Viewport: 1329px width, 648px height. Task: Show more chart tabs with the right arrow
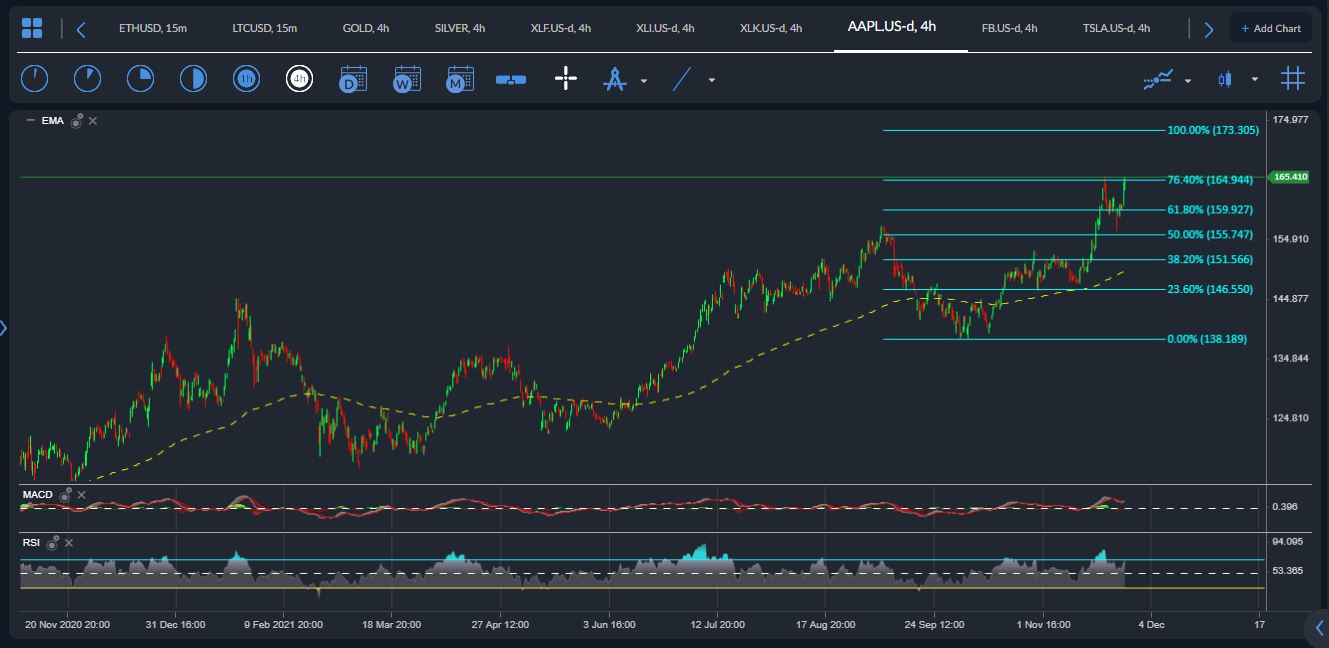point(1209,29)
